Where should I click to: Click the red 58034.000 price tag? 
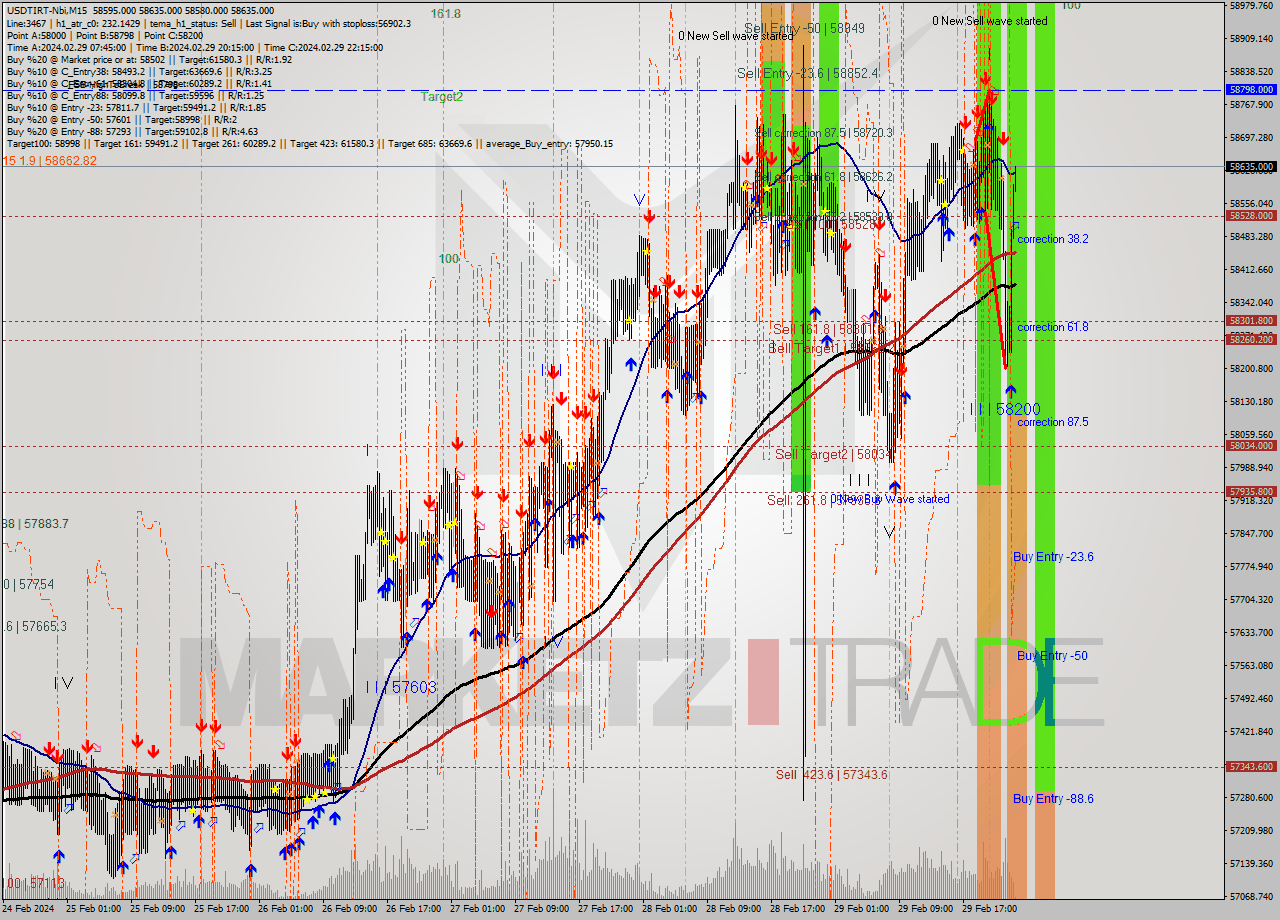pos(1251,445)
